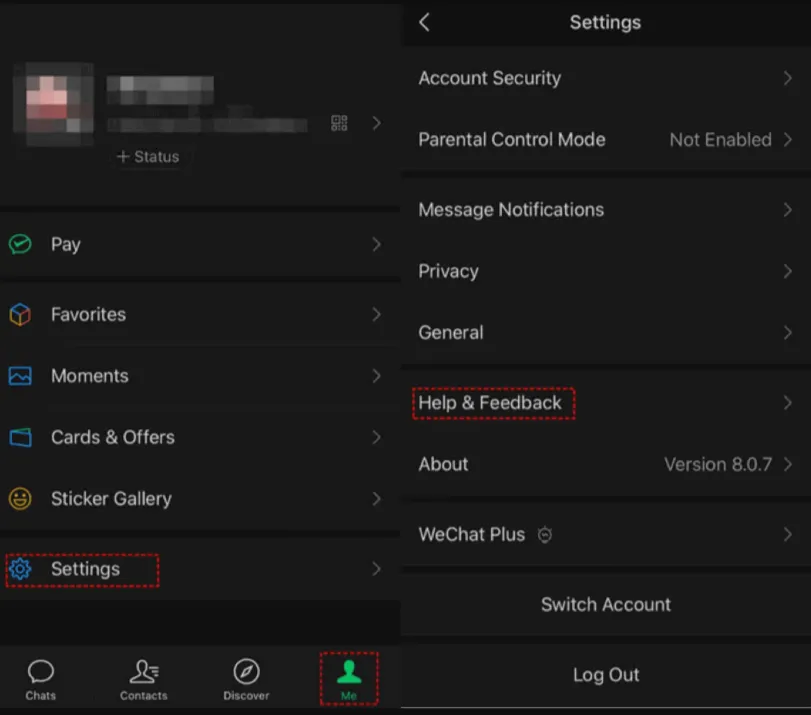Viewport: 811px width, 715px height.
Task: Tap the Cards & Offers wallet icon
Action: click(x=20, y=438)
